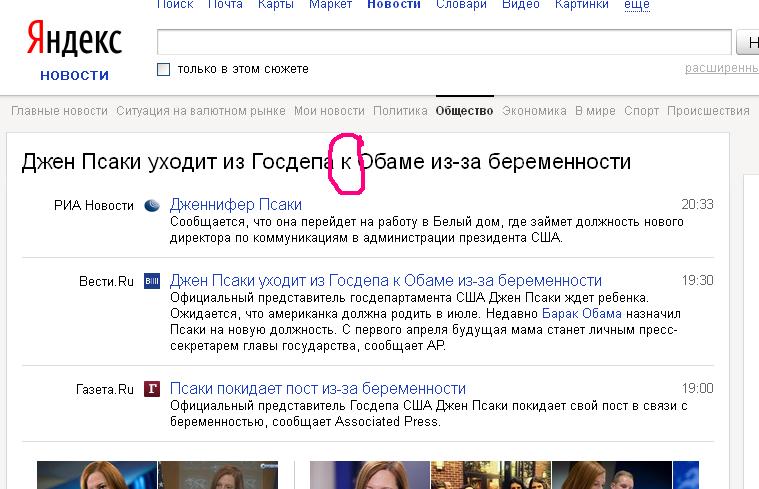Image resolution: width=759 pixels, height=489 pixels.
Task: Click the Газета.Ru source icon
Action: (x=152, y=389)
